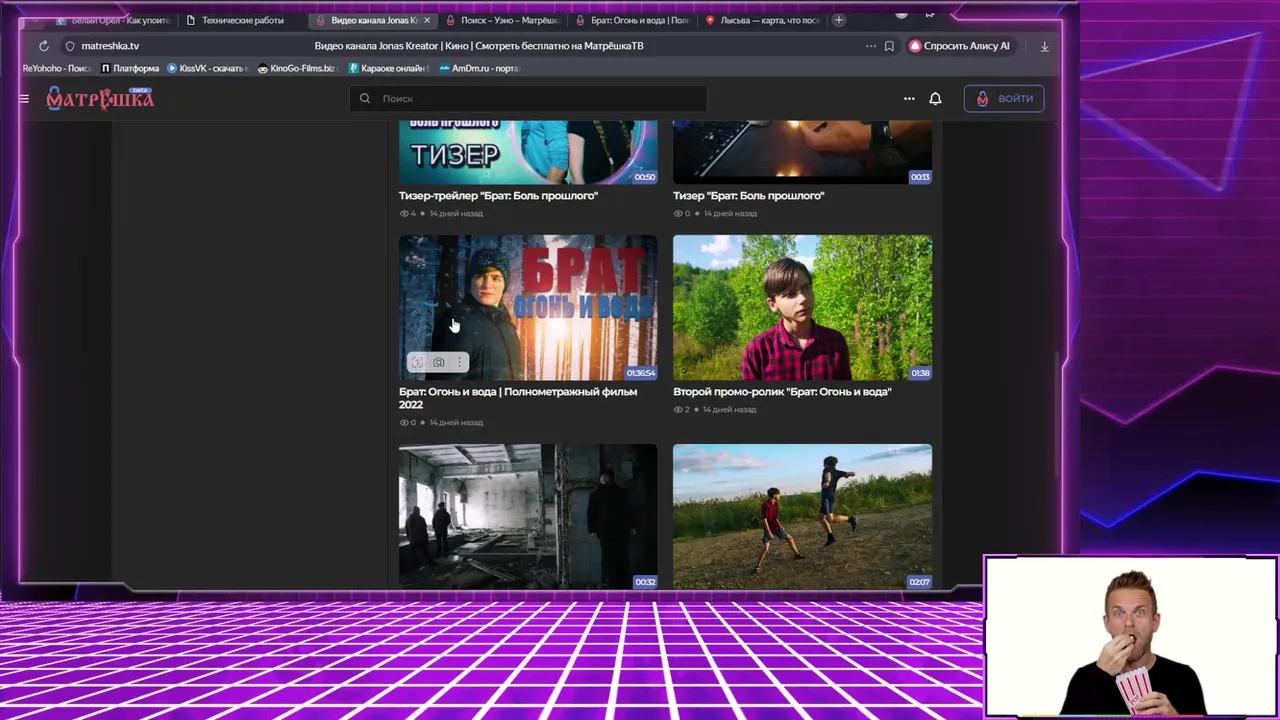Click the 00:50 duration badge
The height and width of the screenshot is (720, 1280).
pyautogui.click(x=644, y=177)
